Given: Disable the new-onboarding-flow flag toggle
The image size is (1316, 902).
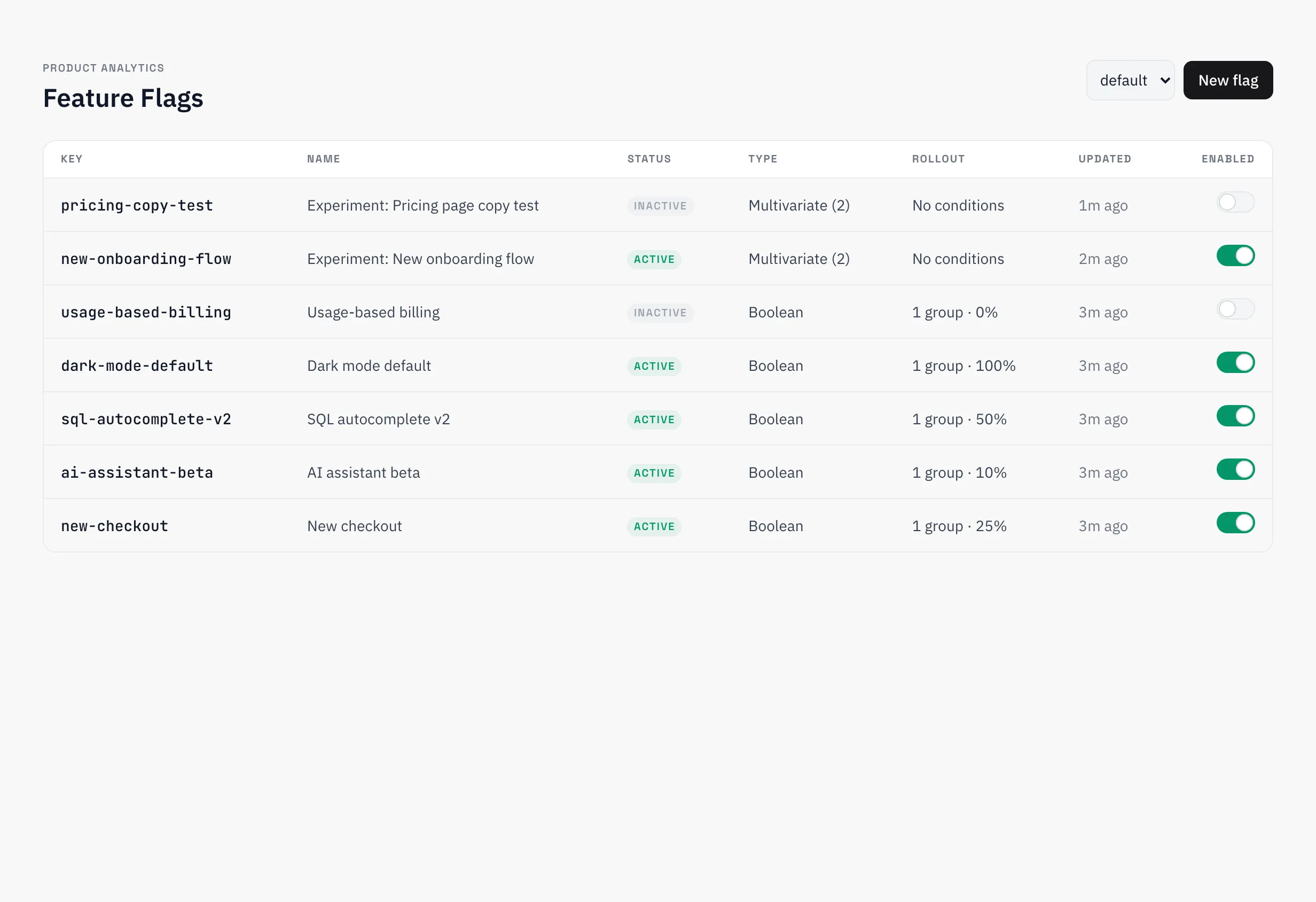Looking at the screenshot, I should click(x=1235, y=255).
